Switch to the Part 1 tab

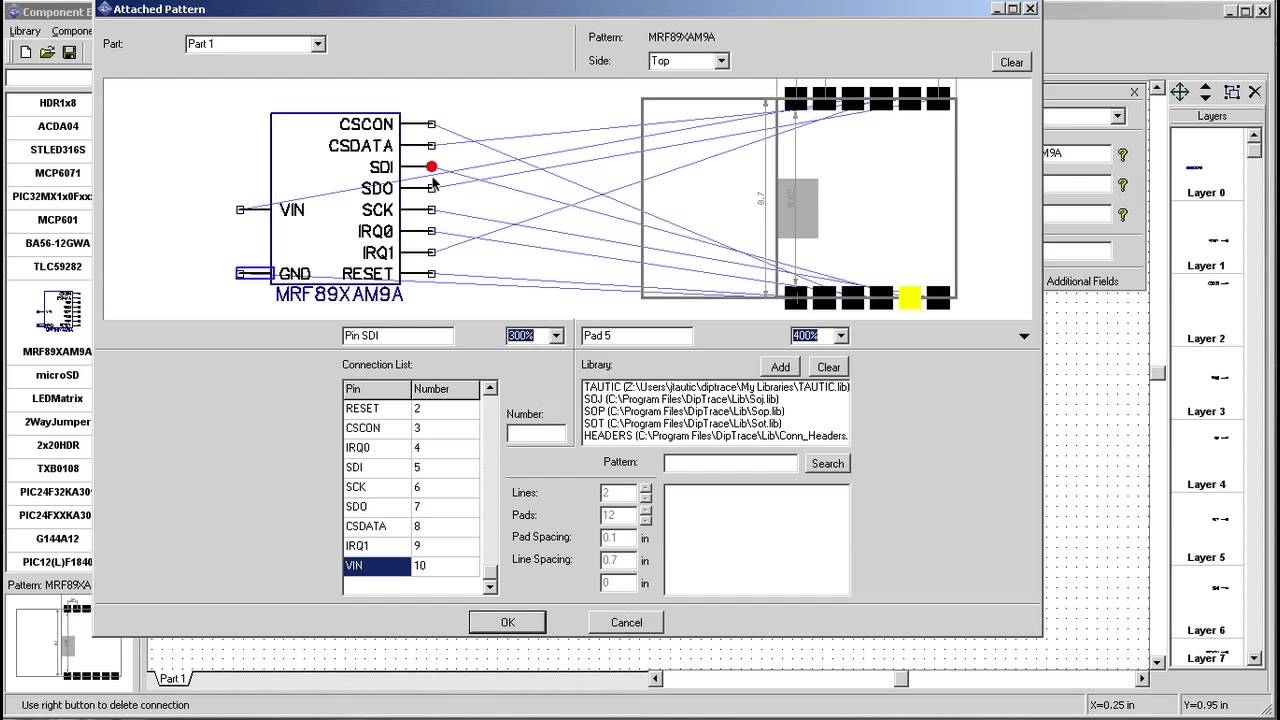tap(172, 679)
